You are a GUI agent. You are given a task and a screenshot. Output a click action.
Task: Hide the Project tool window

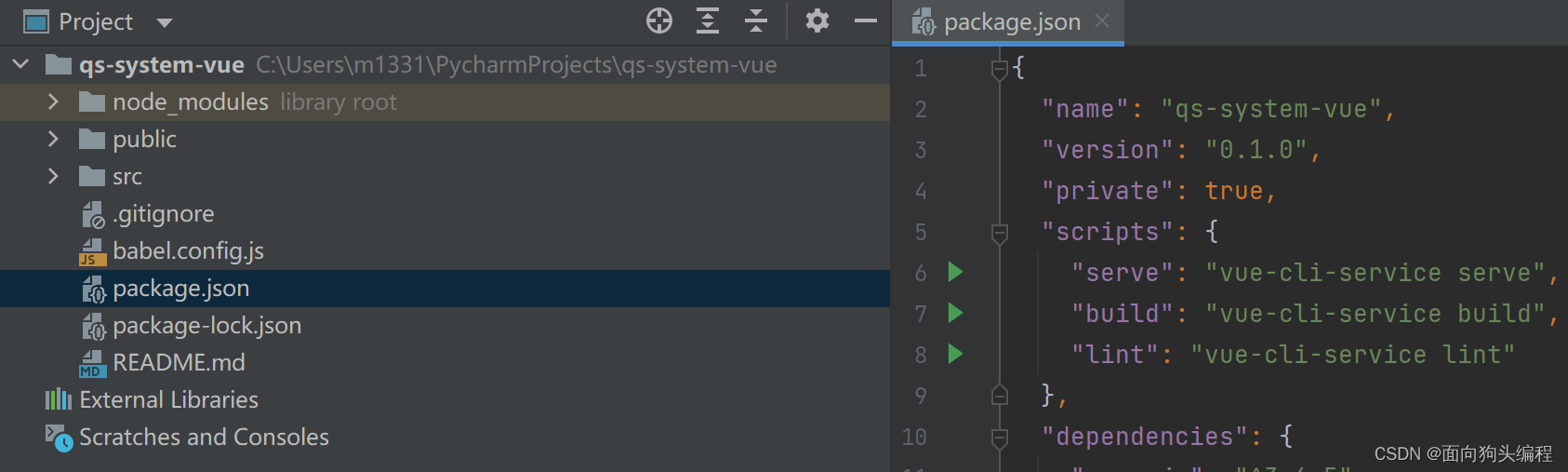[x=865, y=20]
